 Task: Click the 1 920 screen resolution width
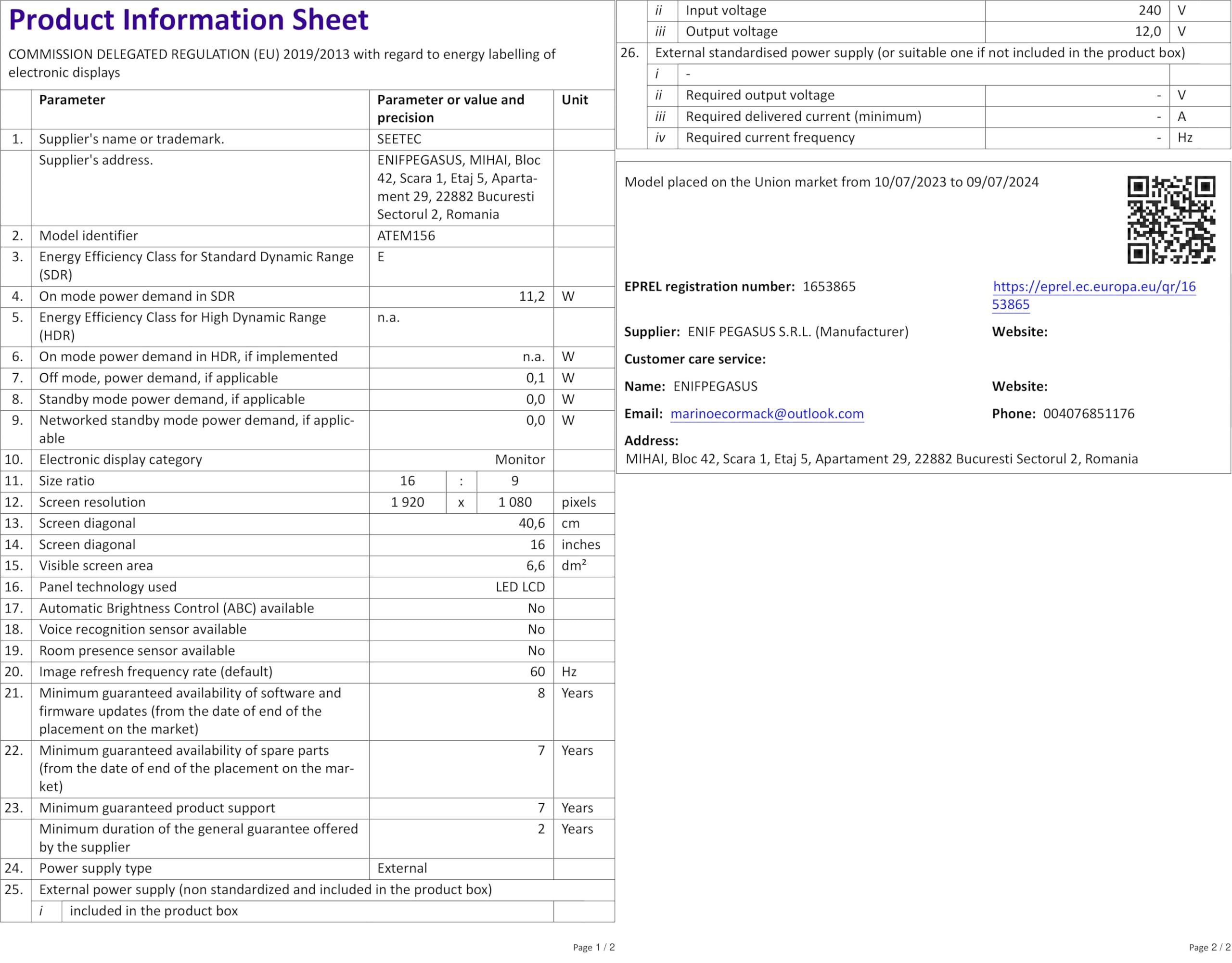[x=407, y=502]
